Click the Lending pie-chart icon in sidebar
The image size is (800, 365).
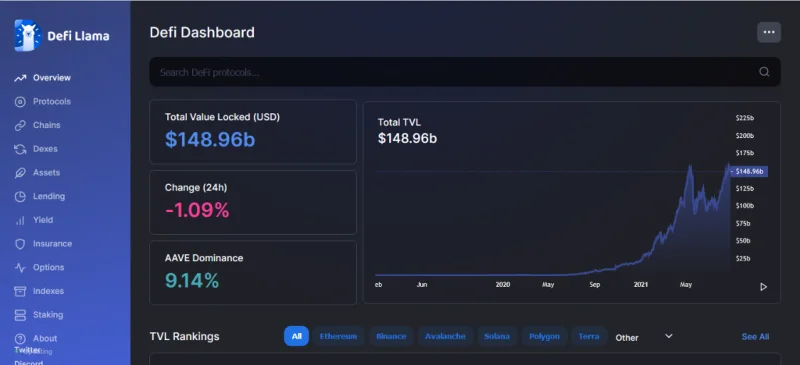click(x=20, y=197)
